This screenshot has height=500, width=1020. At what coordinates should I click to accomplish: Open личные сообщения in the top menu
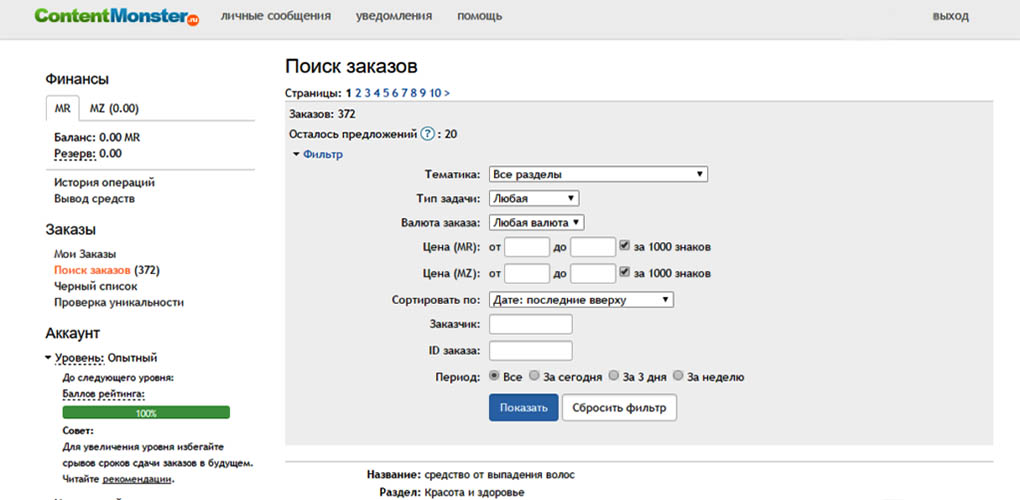(276, 16)
